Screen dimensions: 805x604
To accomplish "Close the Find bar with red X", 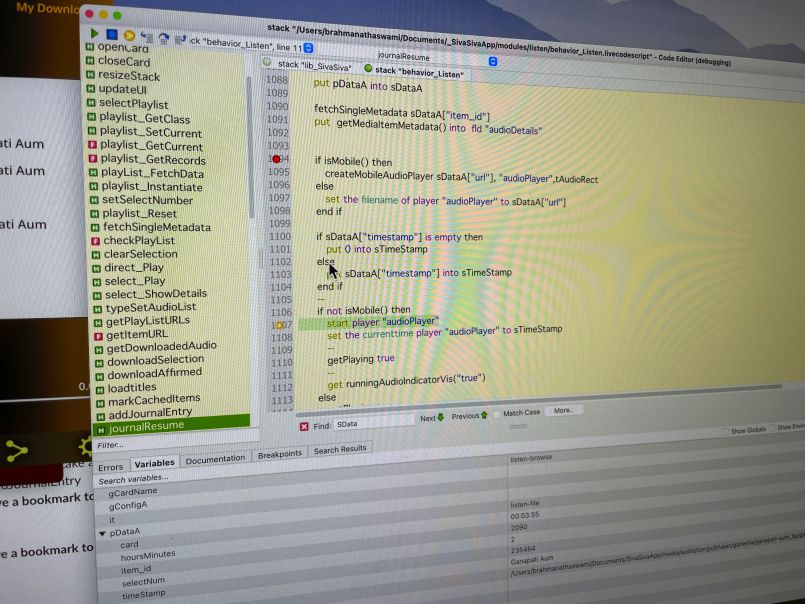I will [304, 426].
